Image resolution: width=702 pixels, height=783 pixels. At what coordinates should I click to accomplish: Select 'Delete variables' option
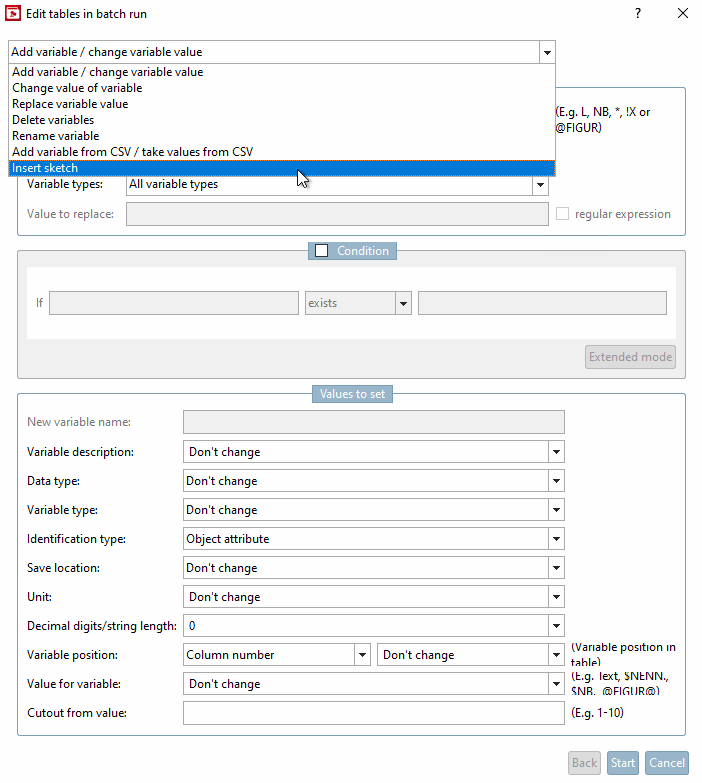coord(282,120)
